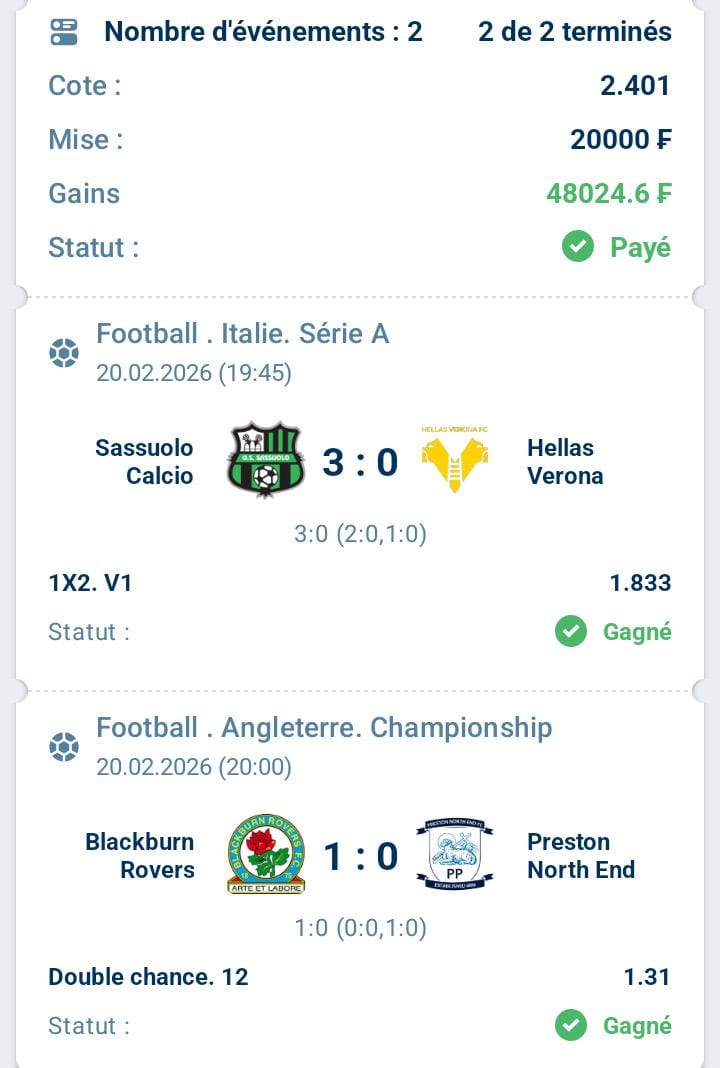This screenshot has height=1068, width=720.
Task: Click the Blackburn Rovers club crest
Action: (x=265, y=854)
